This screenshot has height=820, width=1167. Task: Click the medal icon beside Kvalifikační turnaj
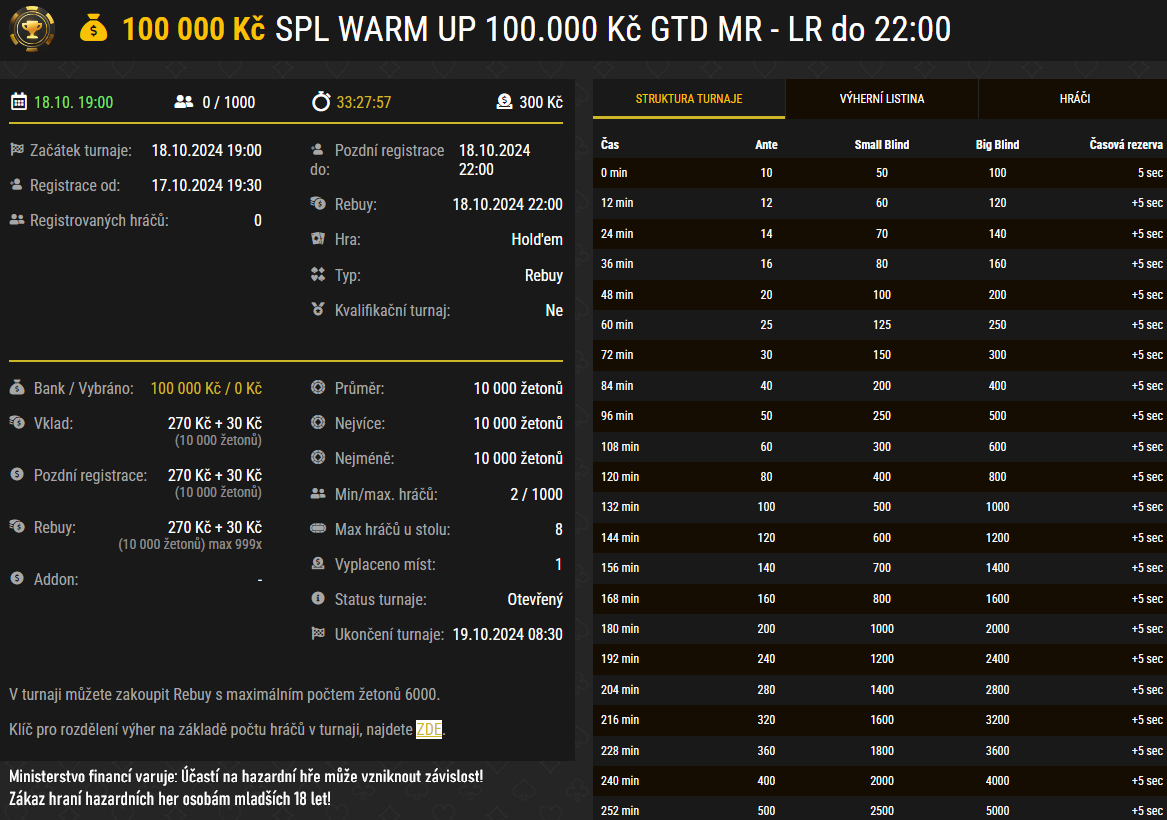318,310
